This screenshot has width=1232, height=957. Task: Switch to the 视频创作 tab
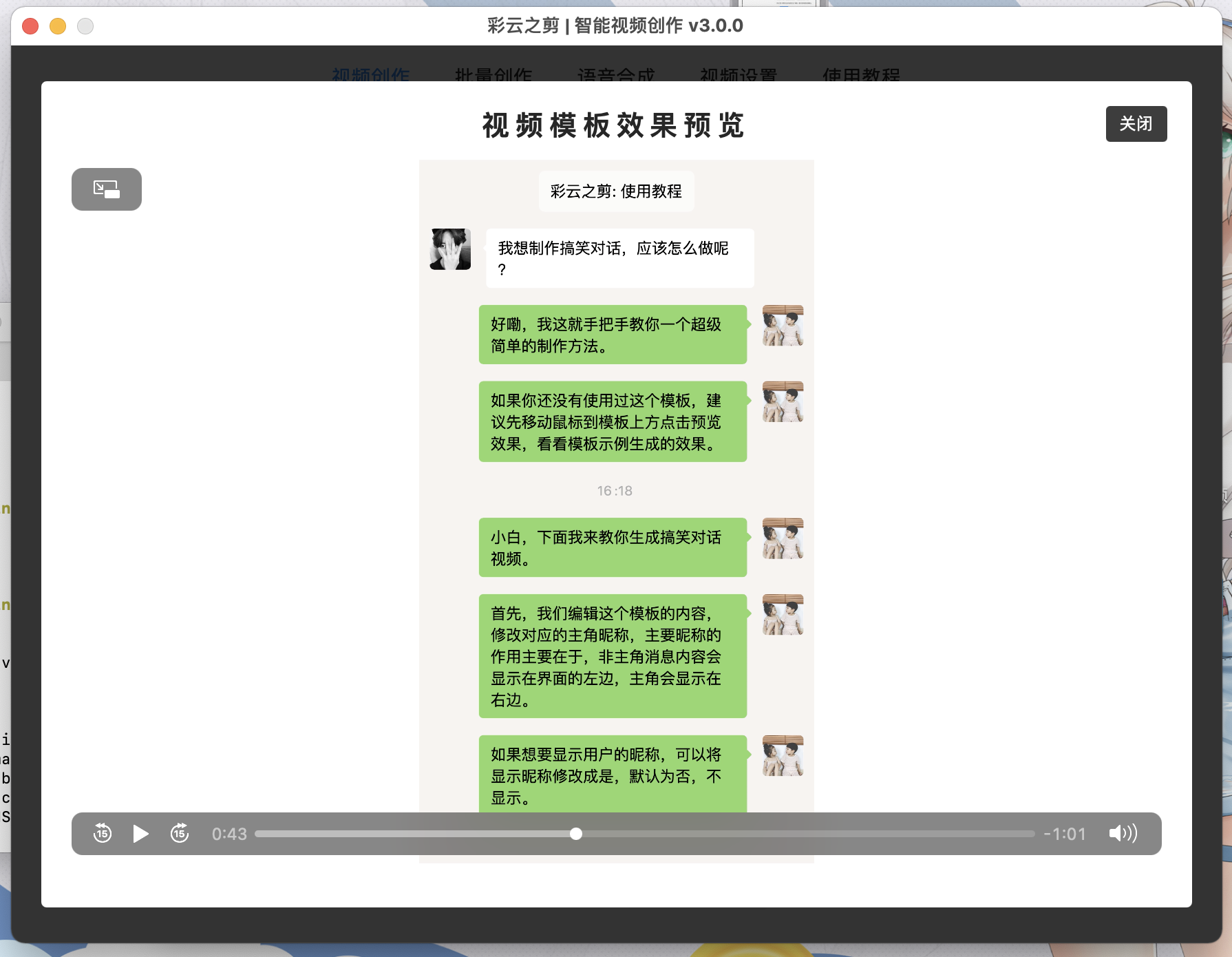tap(371, 74)
